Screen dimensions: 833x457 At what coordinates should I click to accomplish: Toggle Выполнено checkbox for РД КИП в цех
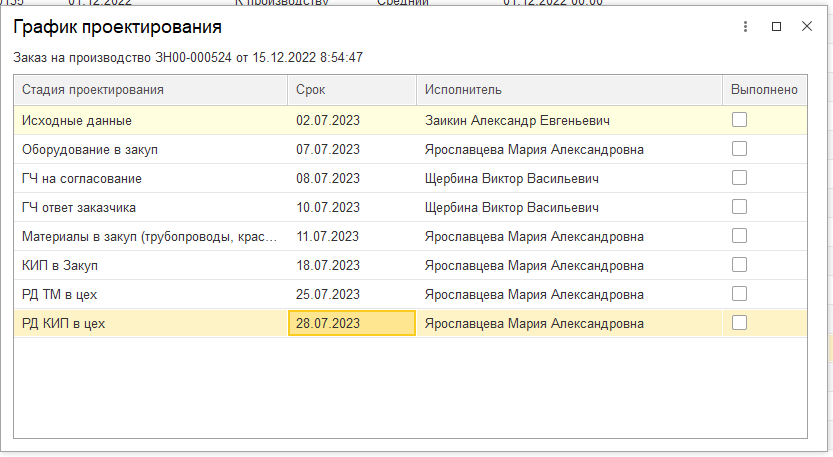pyautogui.click(x=739, y=323)
